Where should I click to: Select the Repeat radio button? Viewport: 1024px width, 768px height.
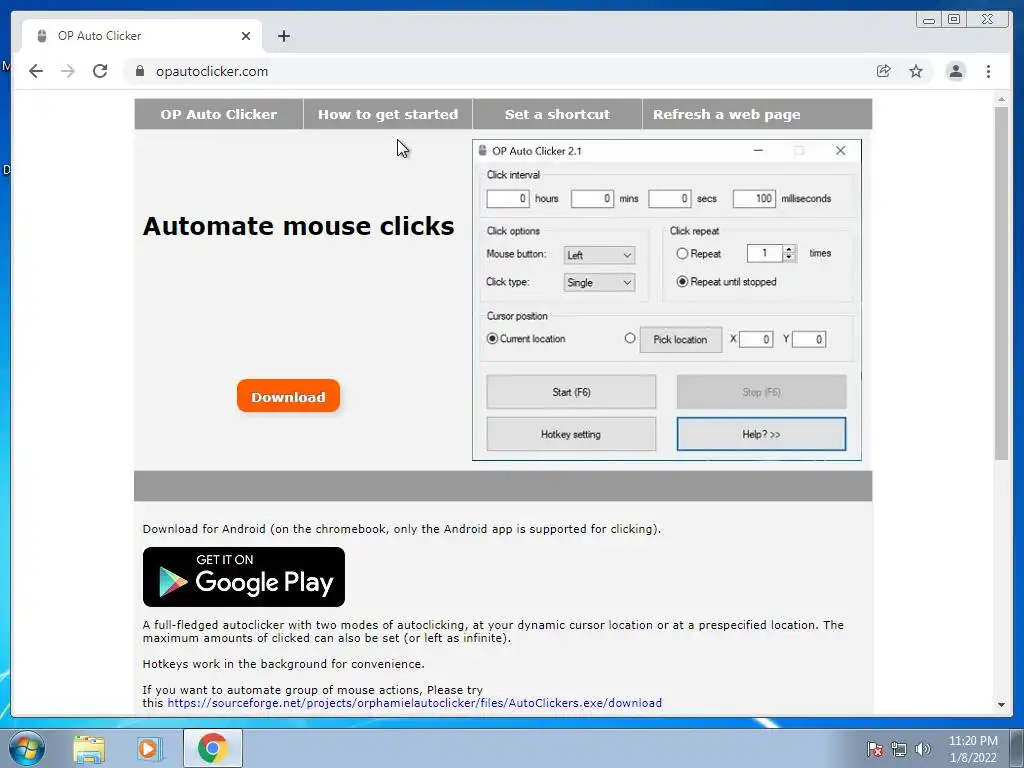point(682,253)
